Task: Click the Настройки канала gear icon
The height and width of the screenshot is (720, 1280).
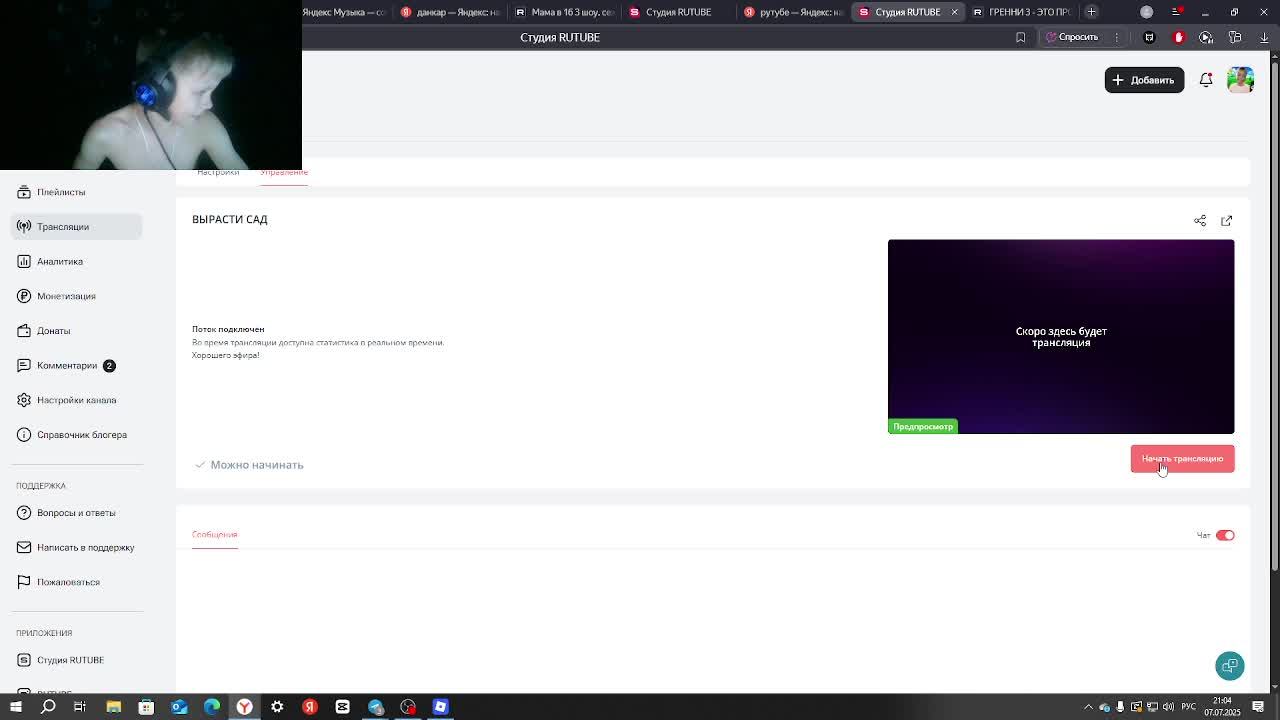Action: point(24,400)
